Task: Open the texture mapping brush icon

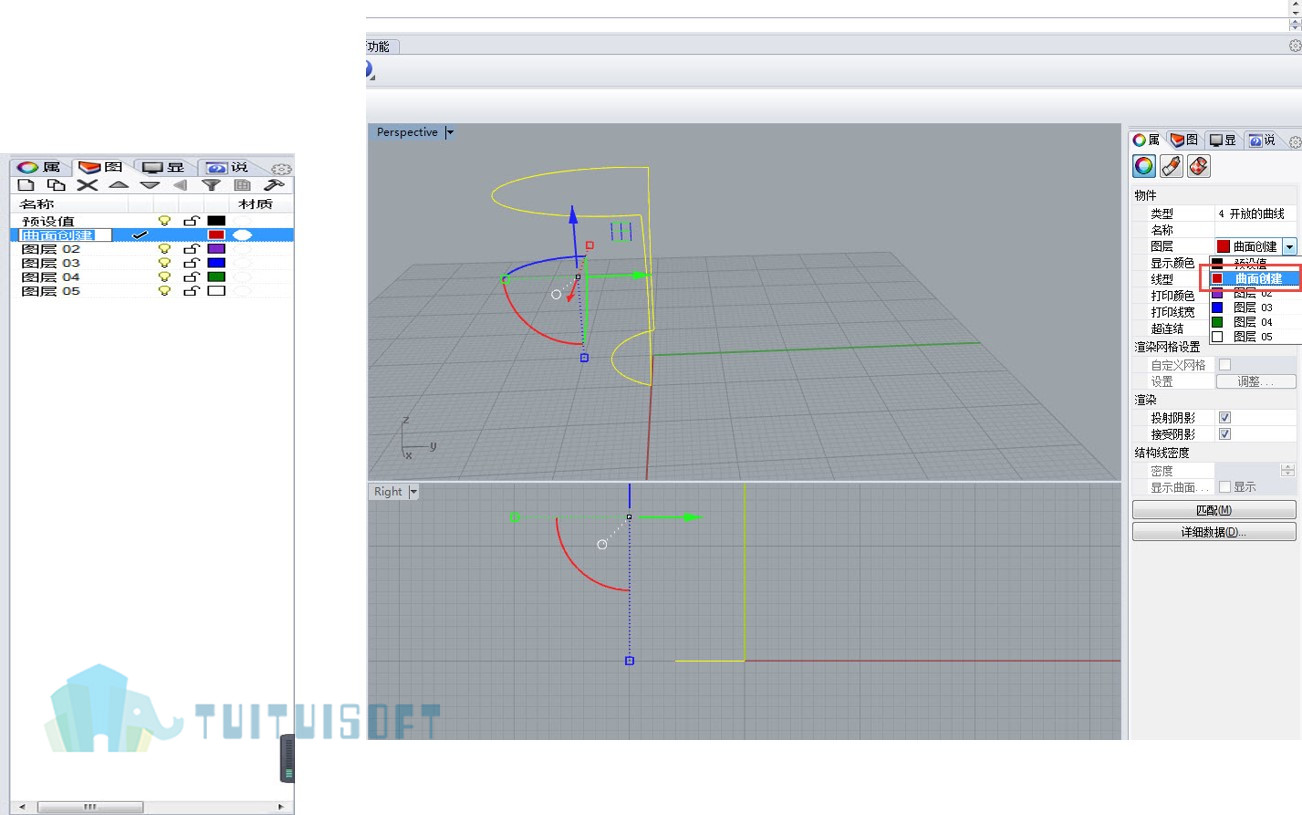Action: (x=1171, y=166)
